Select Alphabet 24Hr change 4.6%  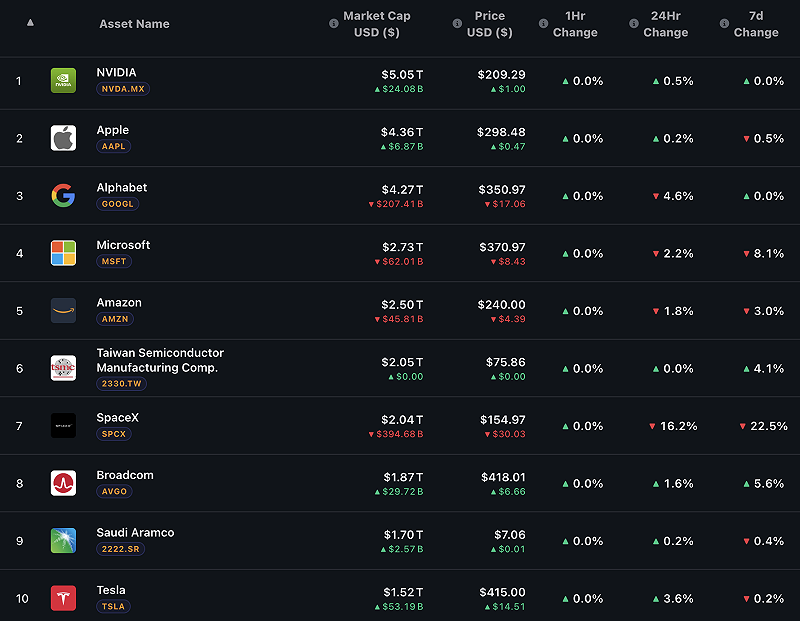point(673,196)
